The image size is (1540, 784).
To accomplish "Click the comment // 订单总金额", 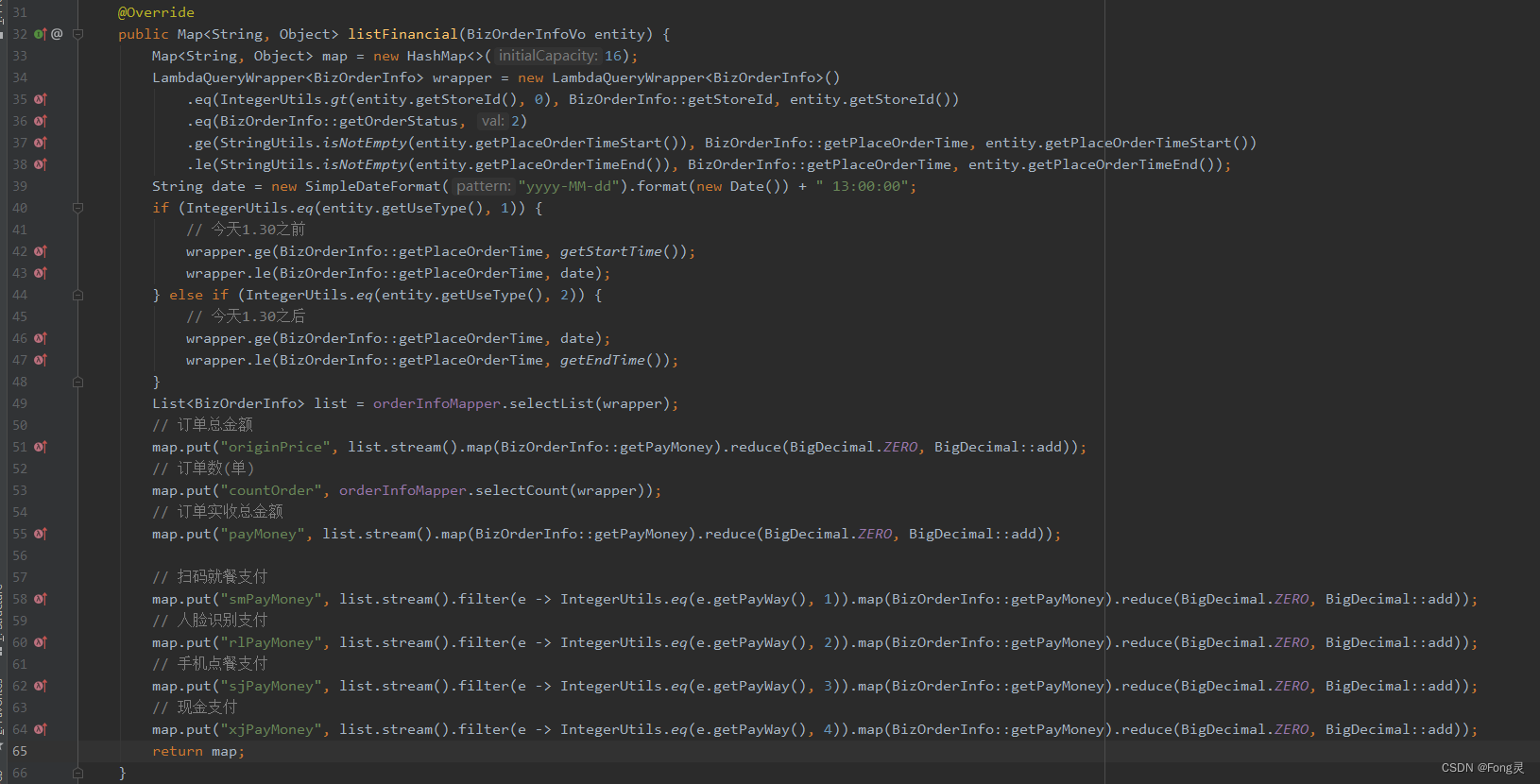I will click(202, 425).
